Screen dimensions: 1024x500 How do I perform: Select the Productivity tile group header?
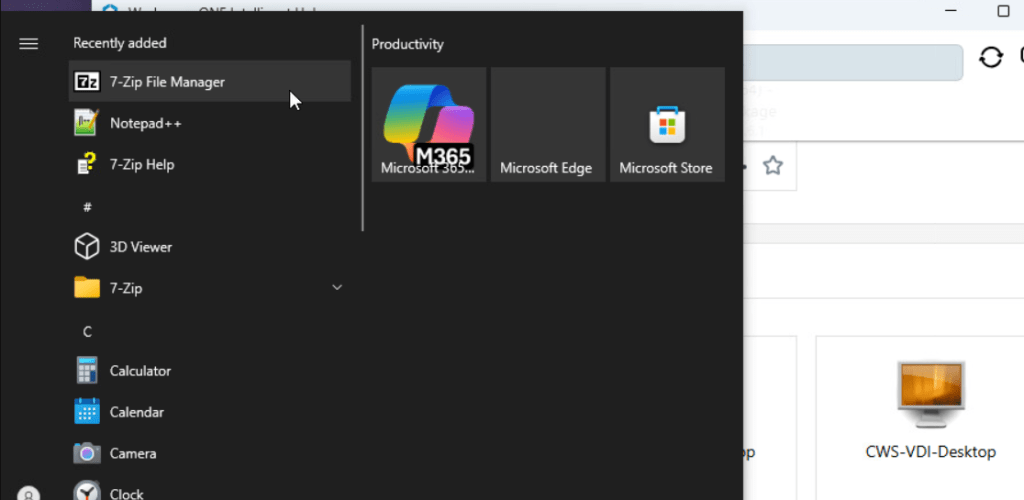pos(408,44)
